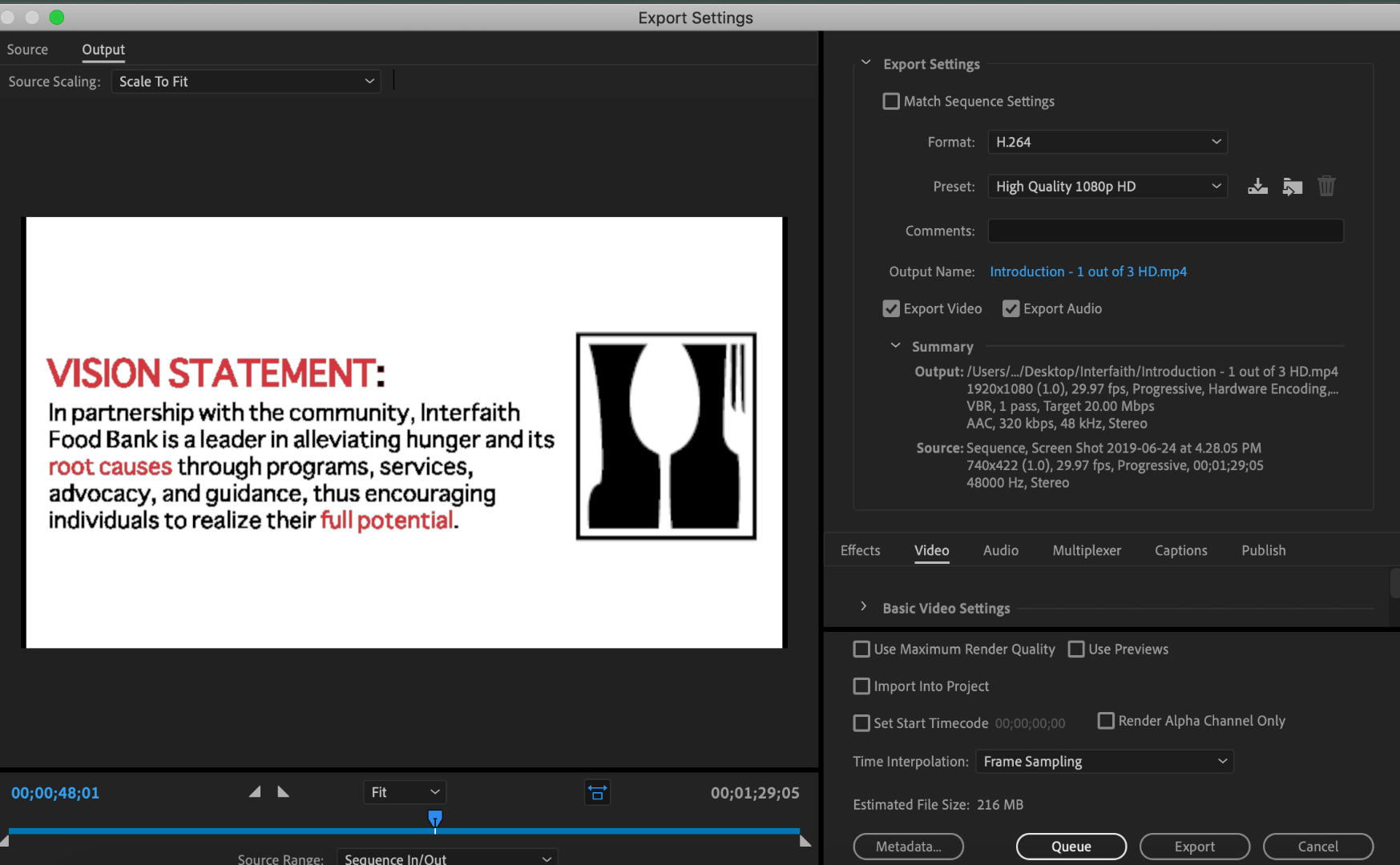Click the blue playhead on timeline
Viewport: 1400px width, 865px height.
(x=435, y=819)
